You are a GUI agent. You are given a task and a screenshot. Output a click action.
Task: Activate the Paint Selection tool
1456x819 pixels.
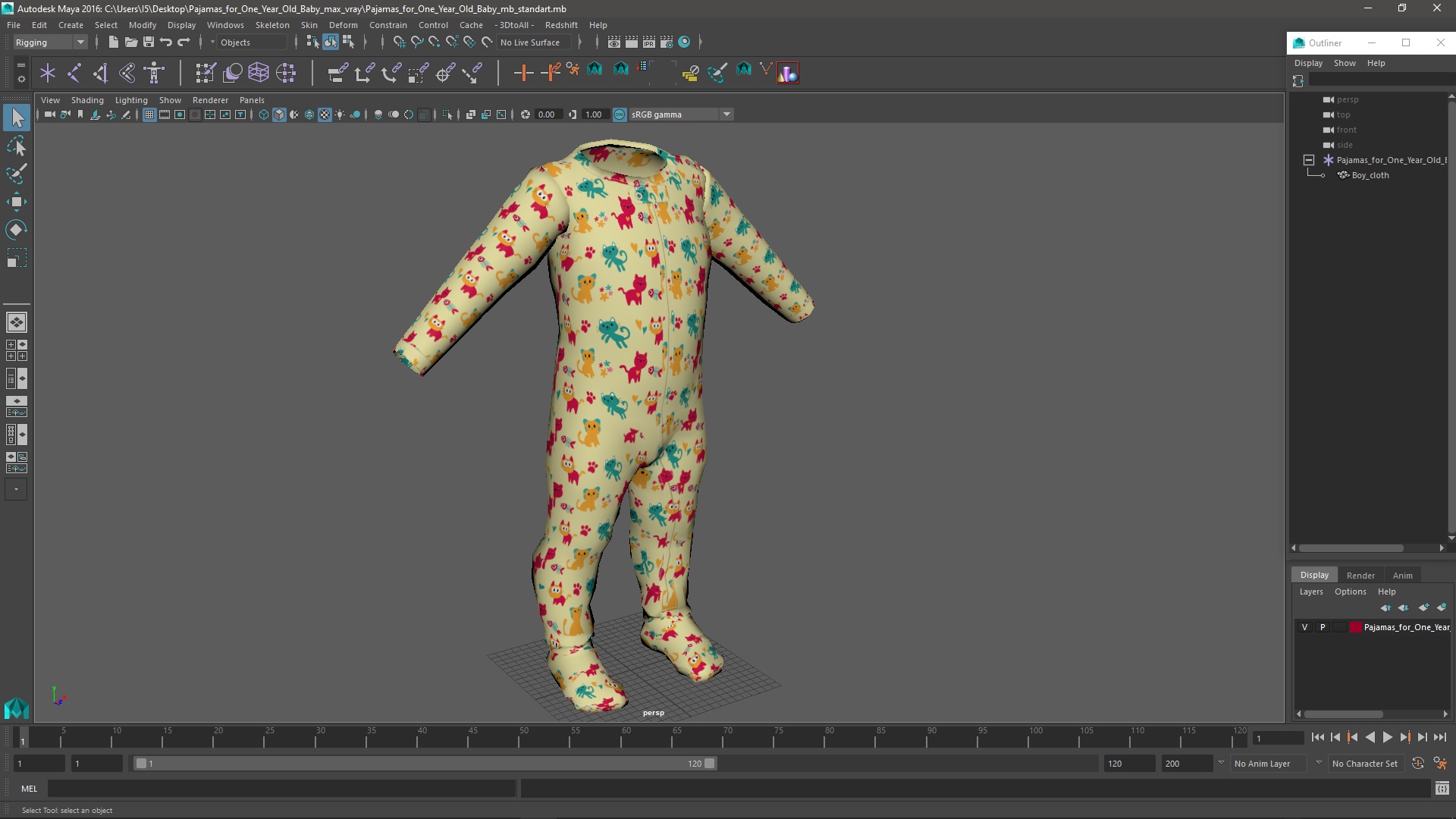pyautogui.click(x=16, y=174)
